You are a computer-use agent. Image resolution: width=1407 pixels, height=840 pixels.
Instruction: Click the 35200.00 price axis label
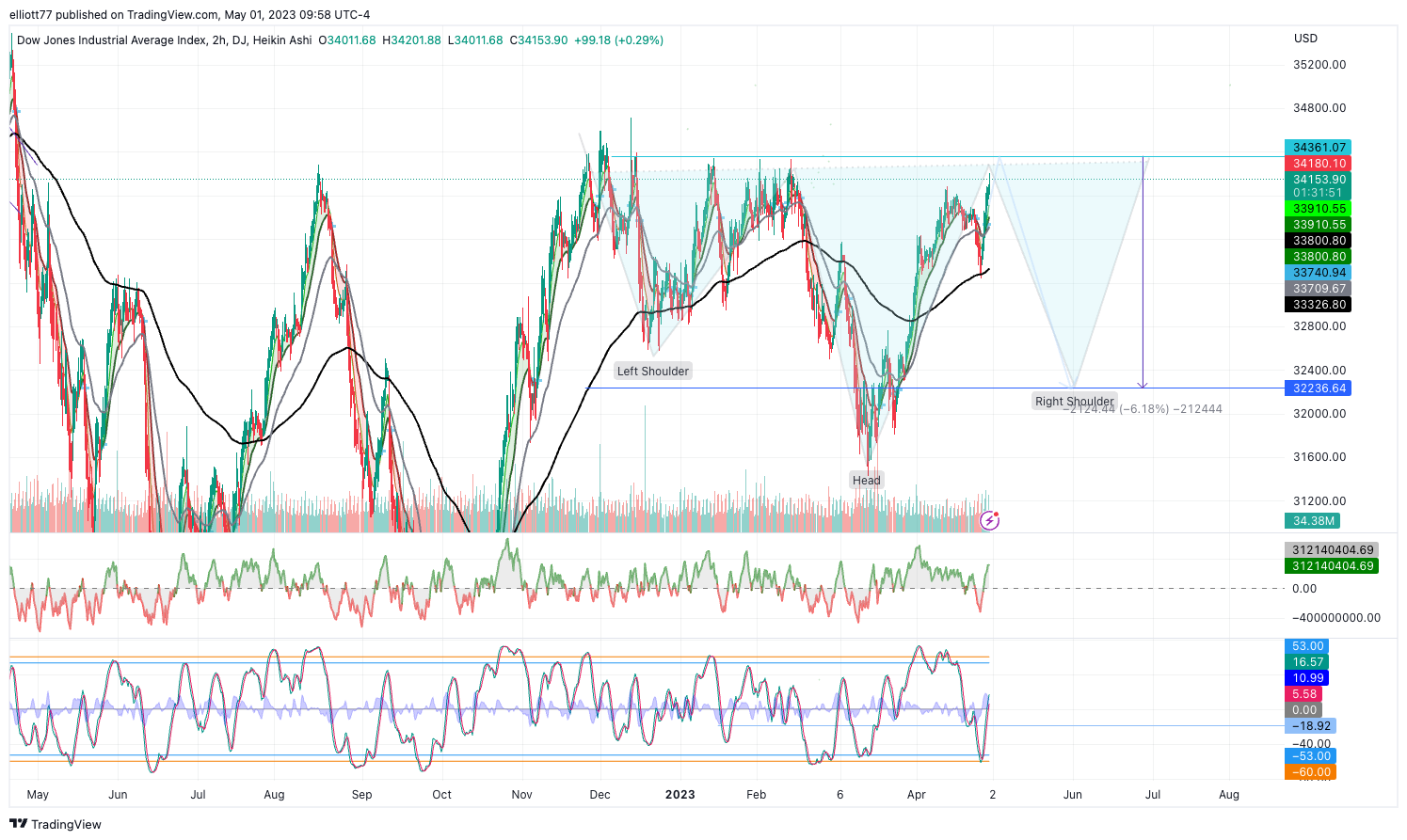point(1319,65)
